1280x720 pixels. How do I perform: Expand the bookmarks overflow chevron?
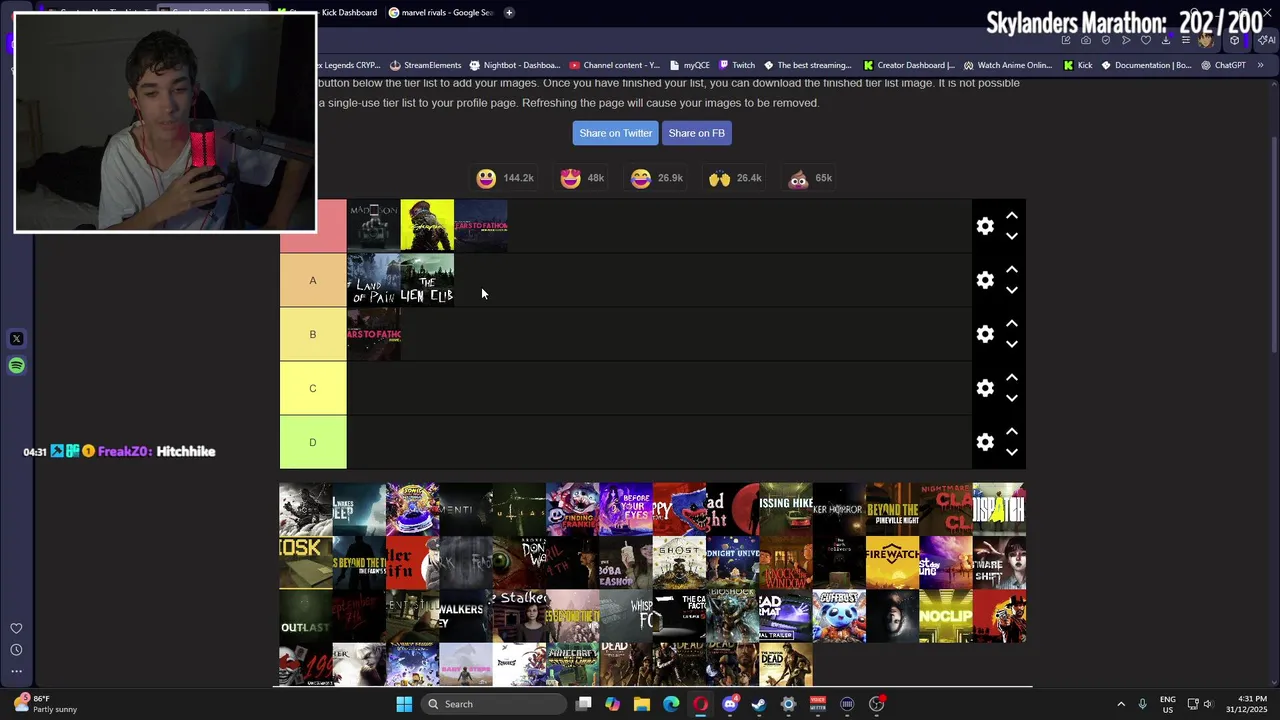pos(1260,65)
